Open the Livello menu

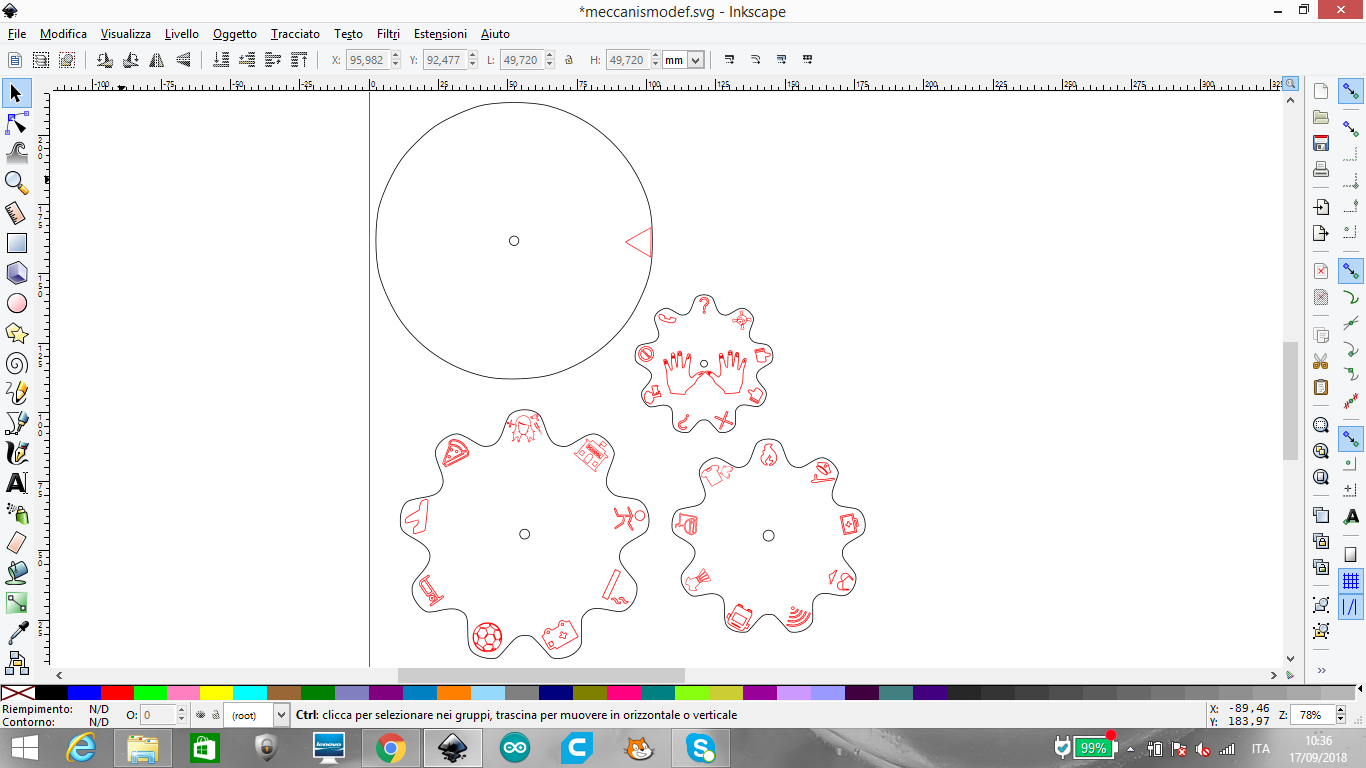pos(182,34)
